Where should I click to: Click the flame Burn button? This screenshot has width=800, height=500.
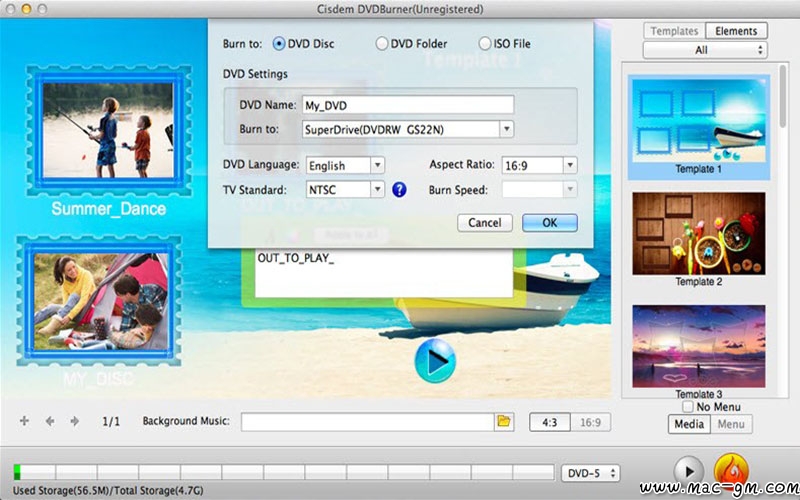(731, 470)
